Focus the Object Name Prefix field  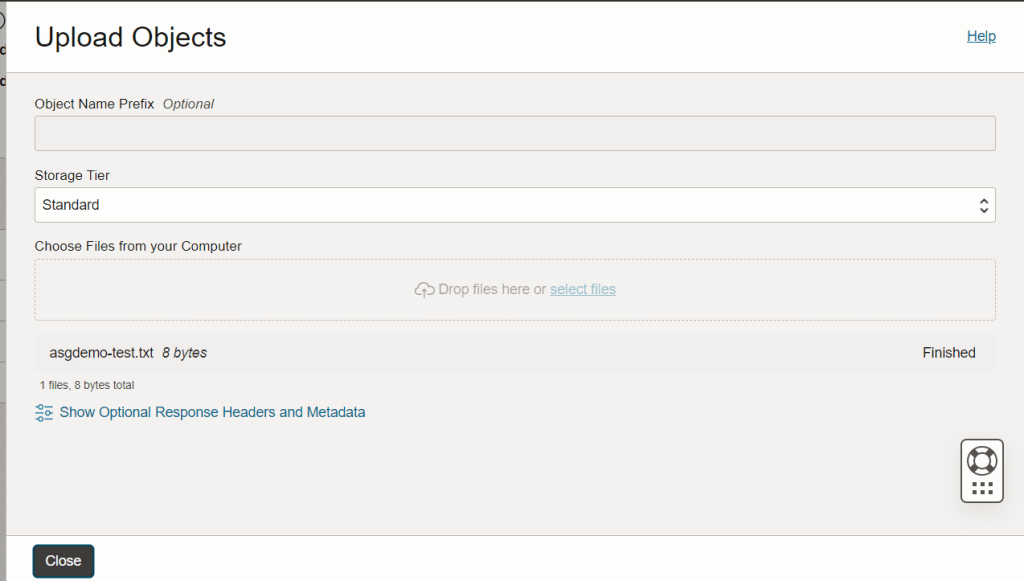(x=514, y=133)
